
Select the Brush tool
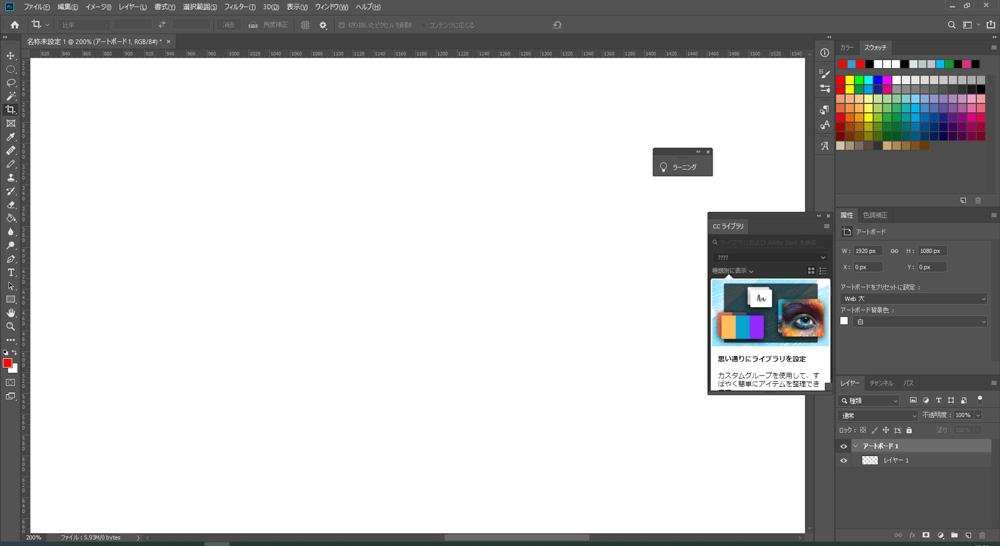click(x=11, y=164)
